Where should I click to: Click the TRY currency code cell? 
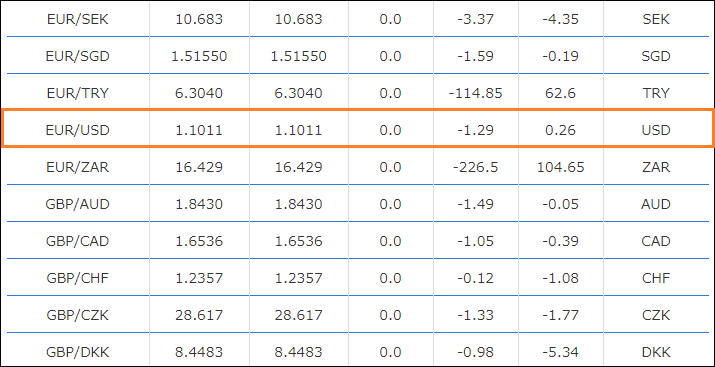click(x=656, y=93)
